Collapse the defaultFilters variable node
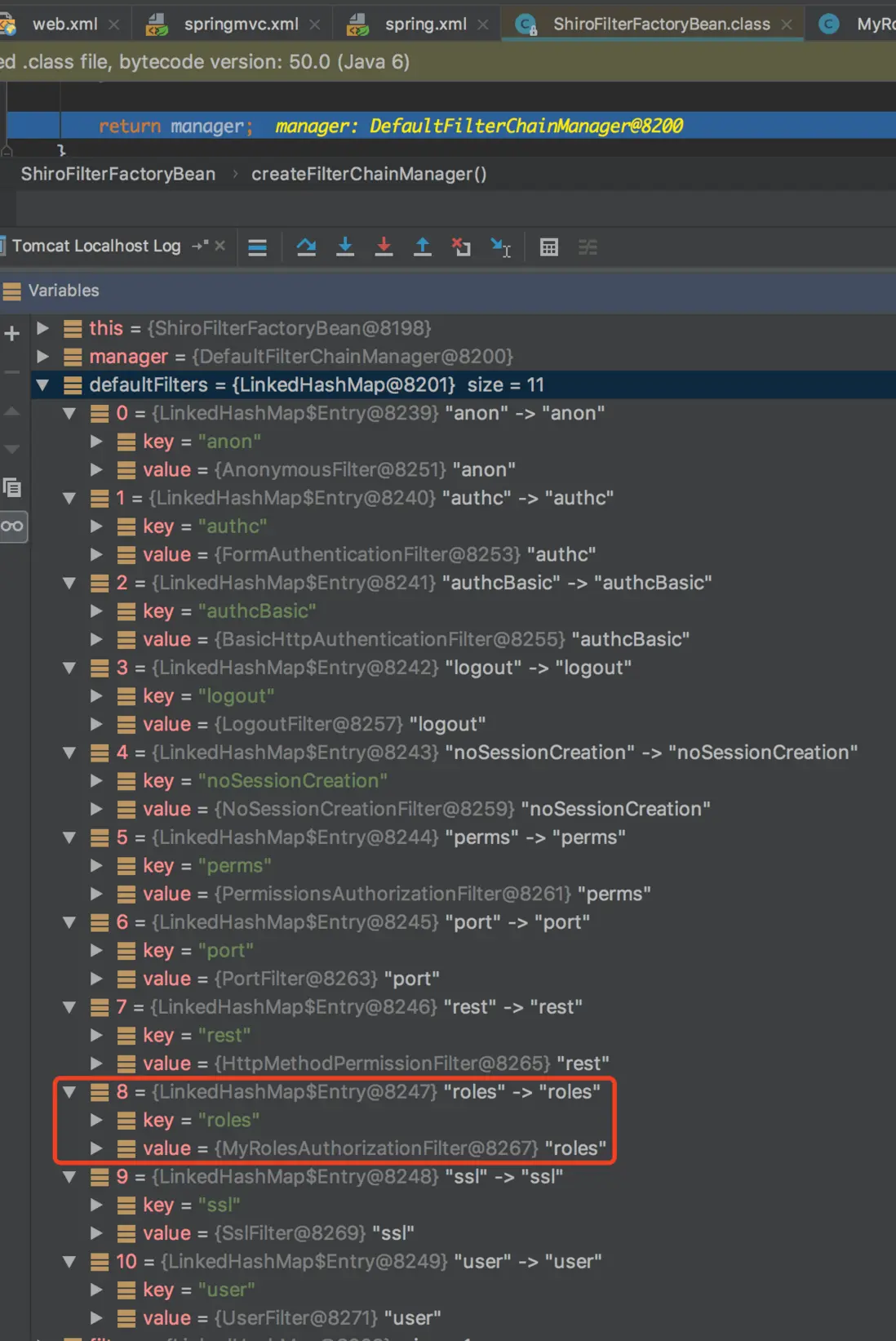The width and height of the screenshot is (896, 1341). pos(42,384)
